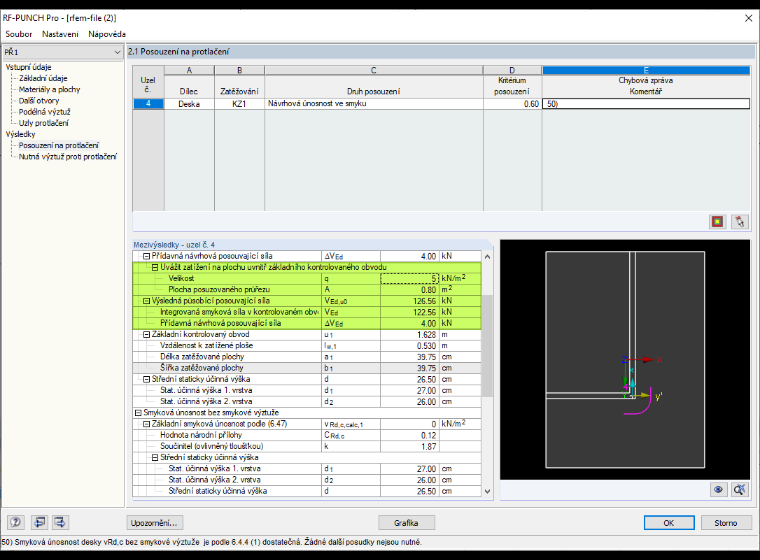The image size is (760, 560).
Task: Click the Velikost q value input field
Action: pyautogui.click(x=410, y=278)
